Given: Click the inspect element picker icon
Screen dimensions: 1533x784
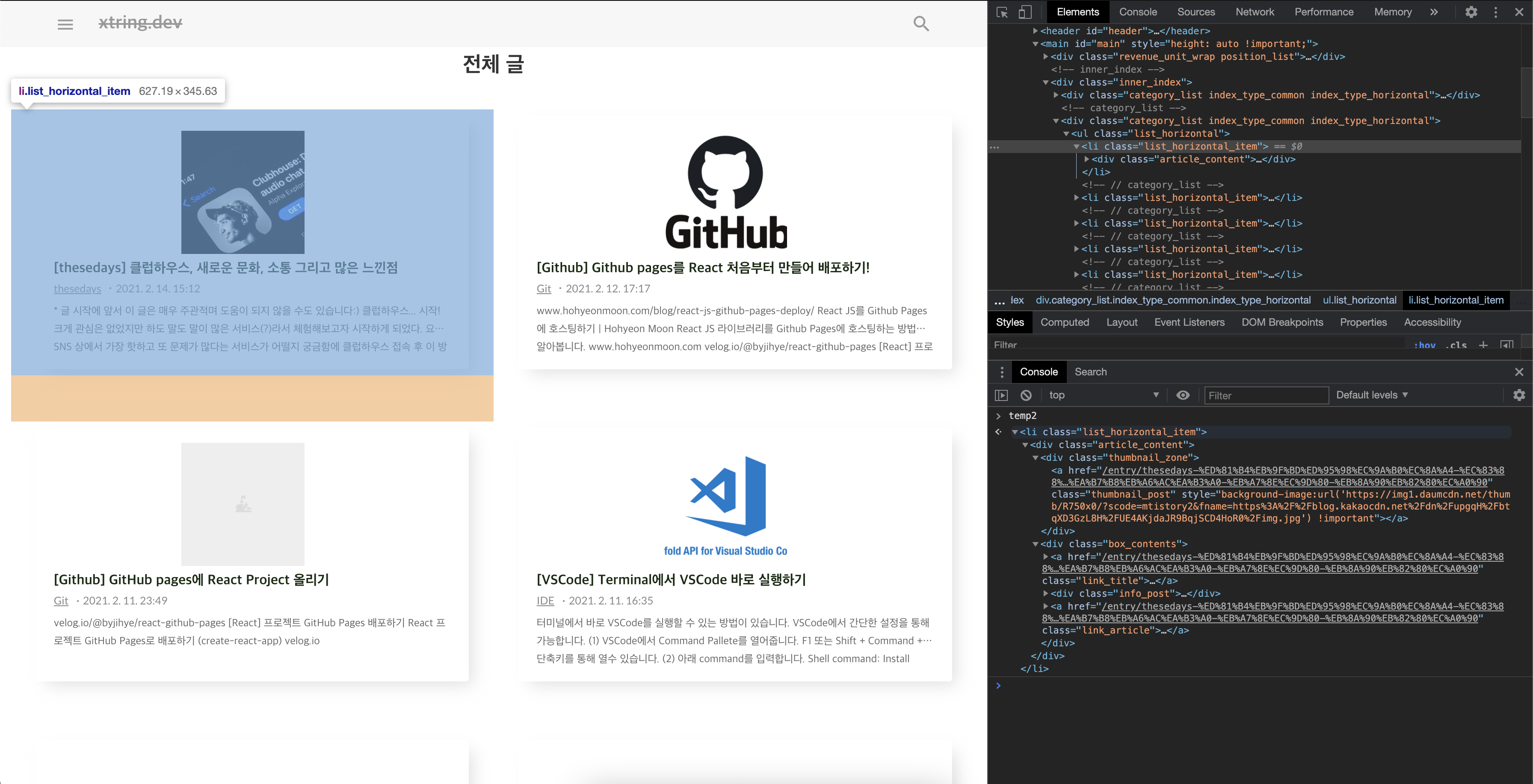Looking at the screenshot, I should [x=1002, y=12].
